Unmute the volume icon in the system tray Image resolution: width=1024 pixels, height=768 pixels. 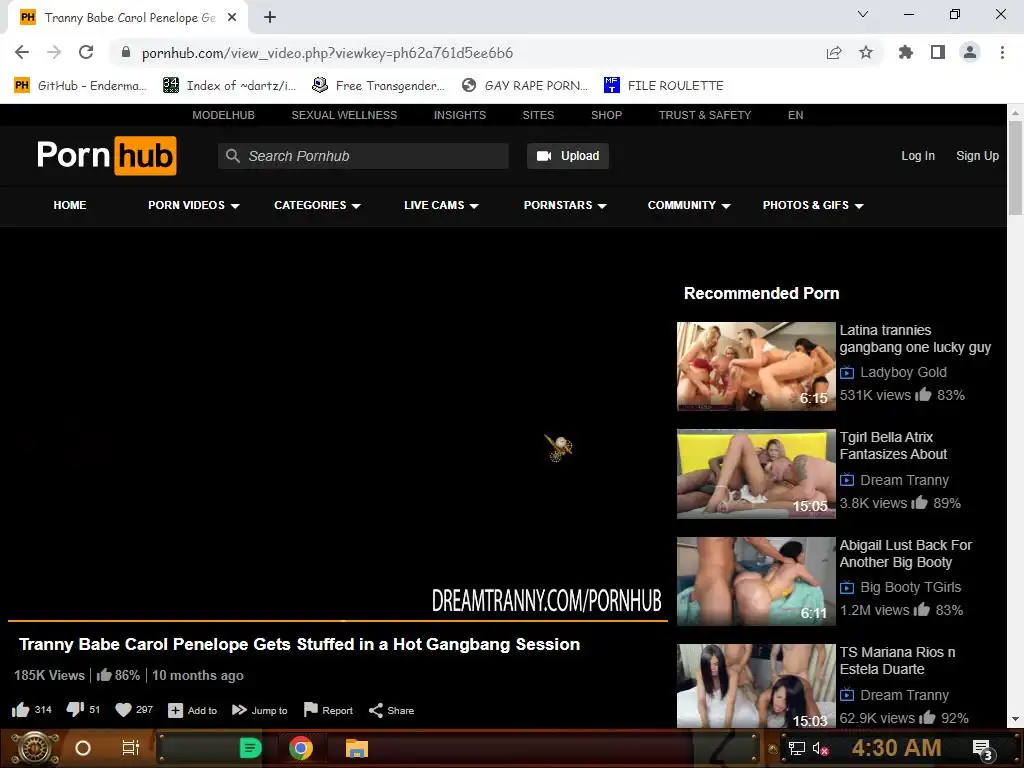[820, 748]
